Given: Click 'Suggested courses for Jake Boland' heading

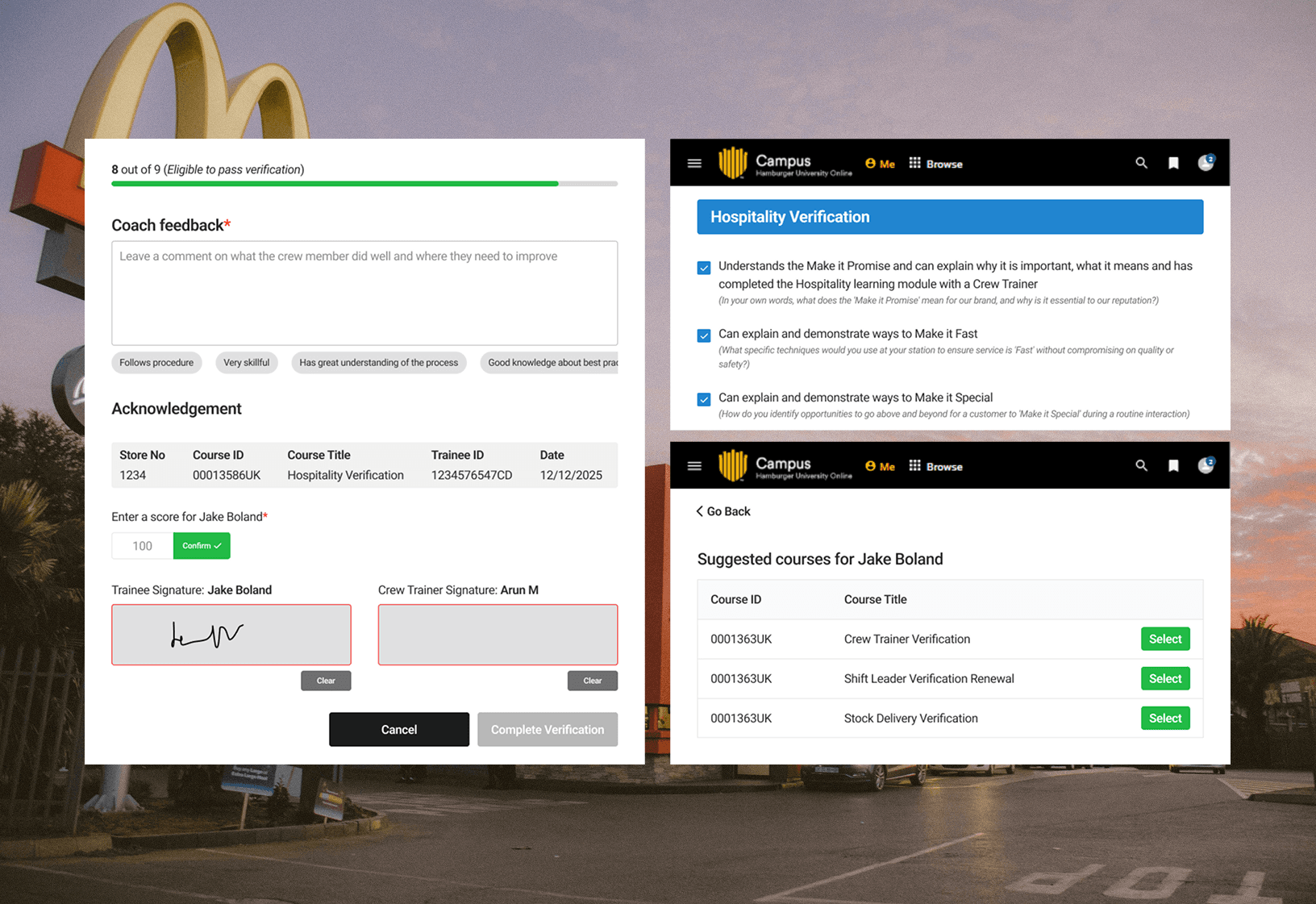Looking at the screenshot, I should pyautogui.click(x=820, y=559).
